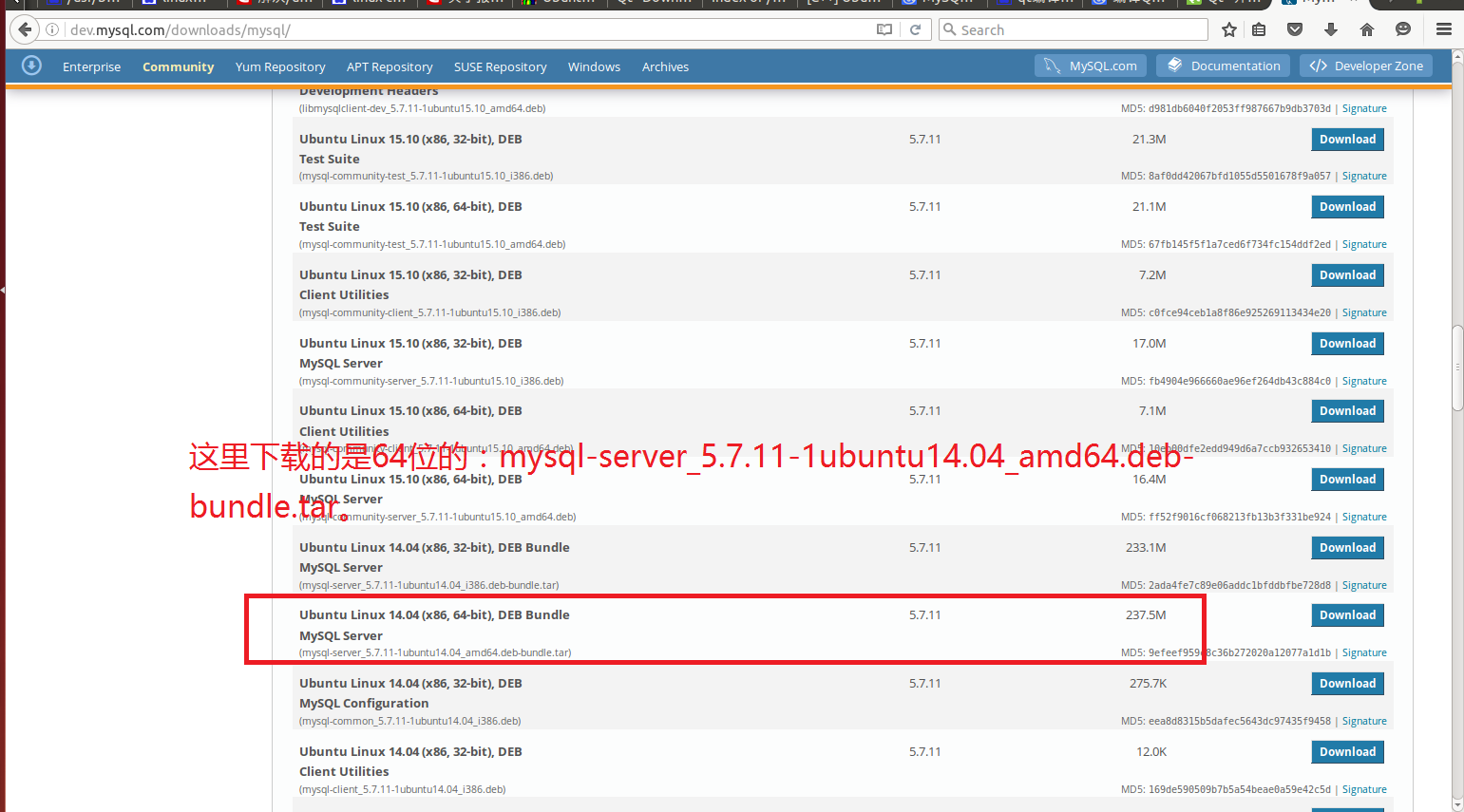Select filename mysql-server_5.7.11-1ubuntu14.04_amd64.deb-bundle.tar
This screenshot has width=1464, height=812.
coord(435,652)
